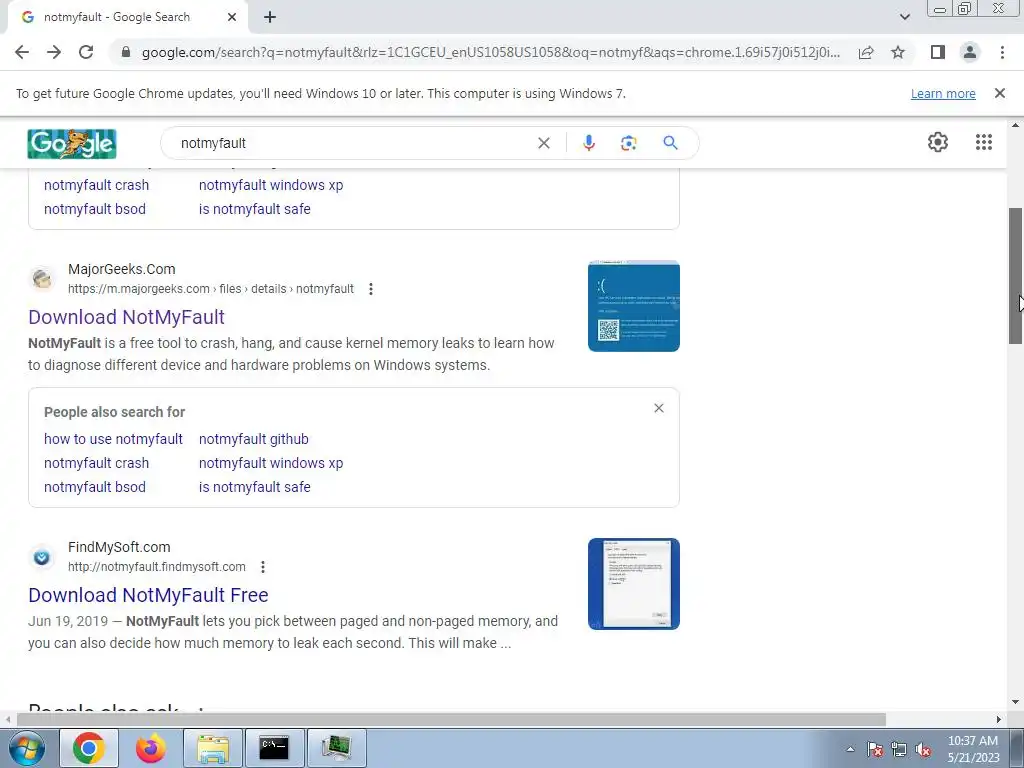
Task: Select lower notmyfault windows xp suggestion
Action: (270, 463)
